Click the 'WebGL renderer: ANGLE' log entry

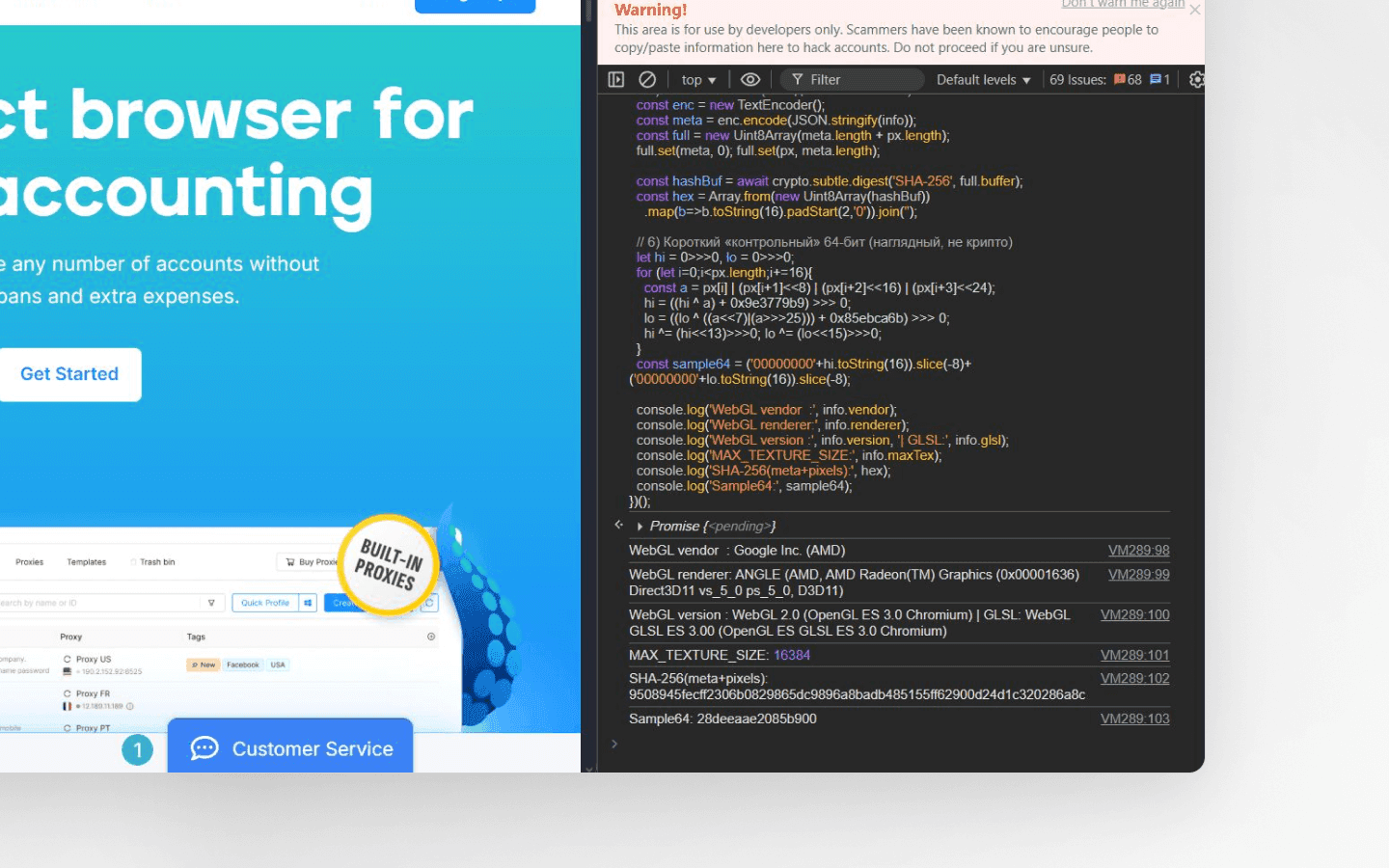pos(854,583)
